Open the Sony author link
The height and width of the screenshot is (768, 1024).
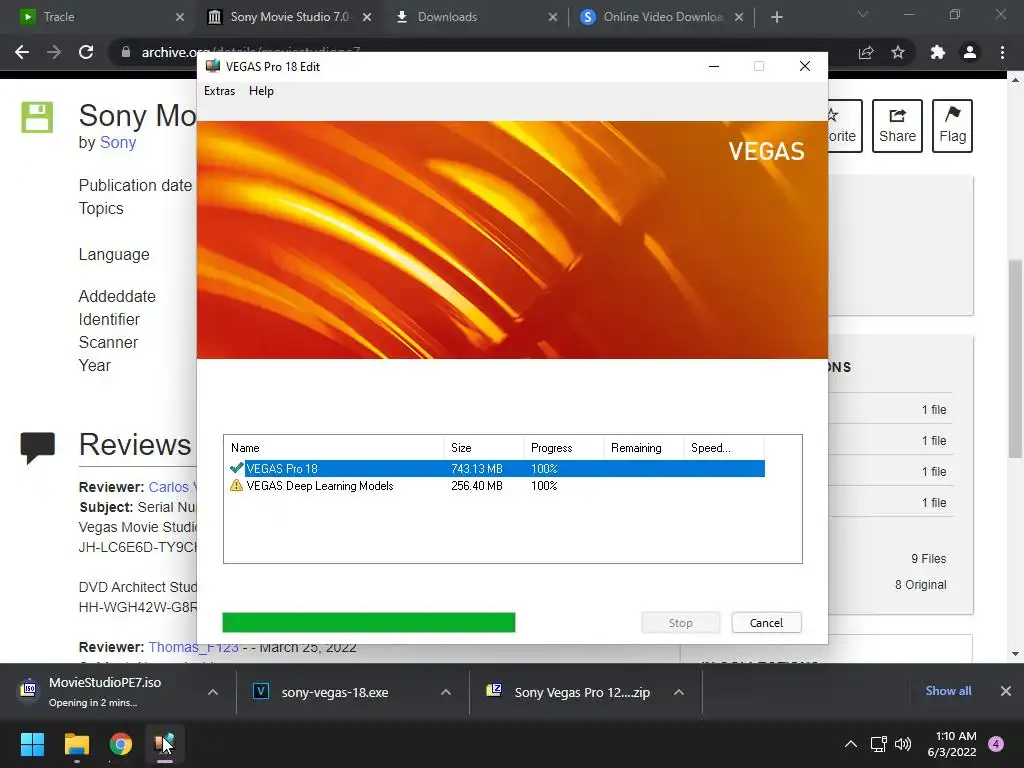pyautogui.click(x=118, y=142)
